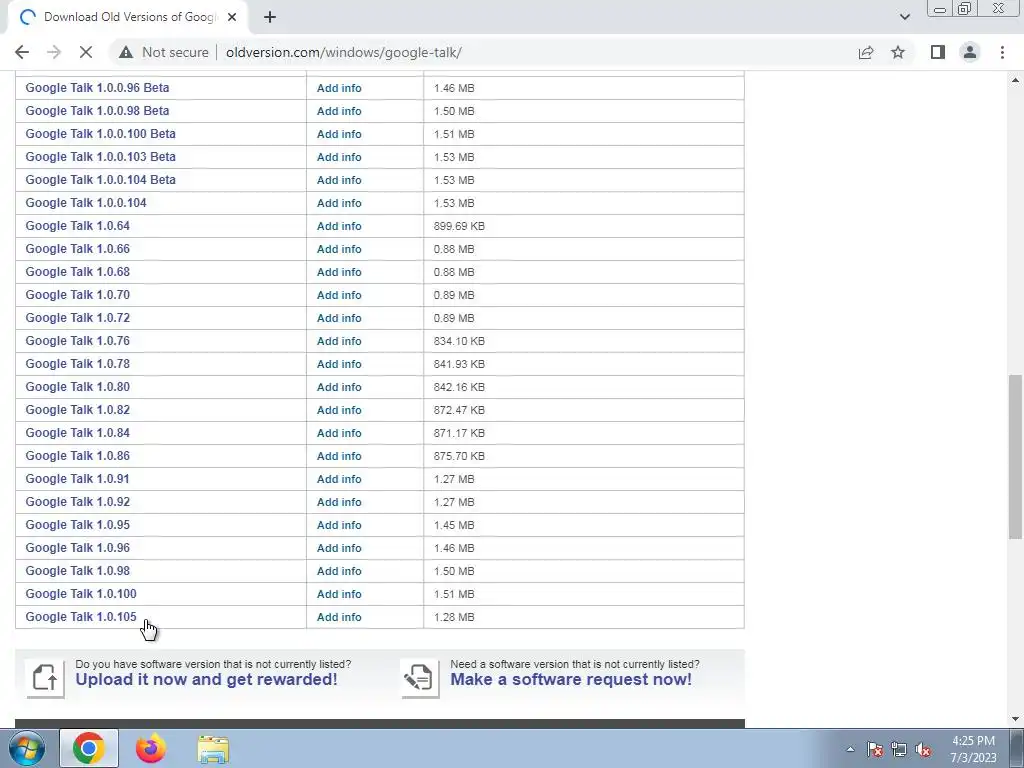
Task: Open Upload it now and get rewarded
Action: (x=206, y=679)
